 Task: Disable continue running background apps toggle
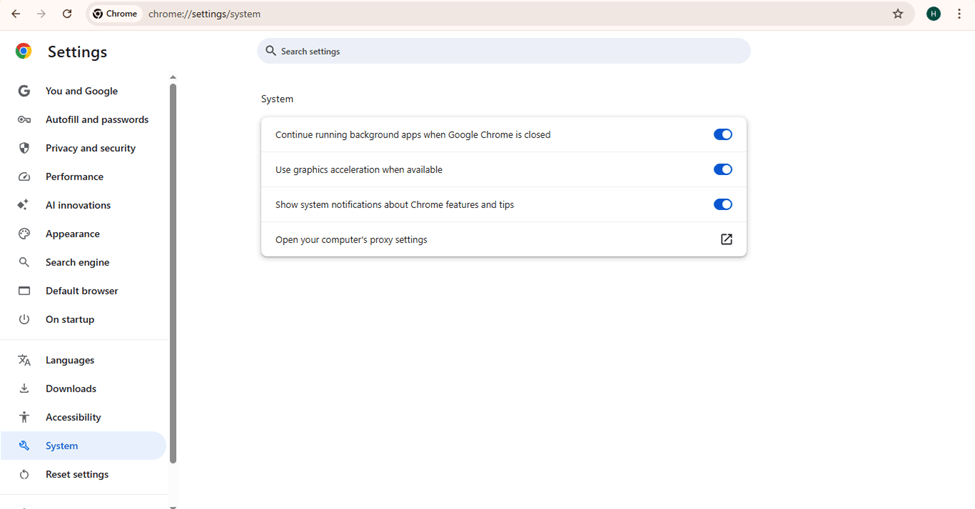[x=722, y=135]
